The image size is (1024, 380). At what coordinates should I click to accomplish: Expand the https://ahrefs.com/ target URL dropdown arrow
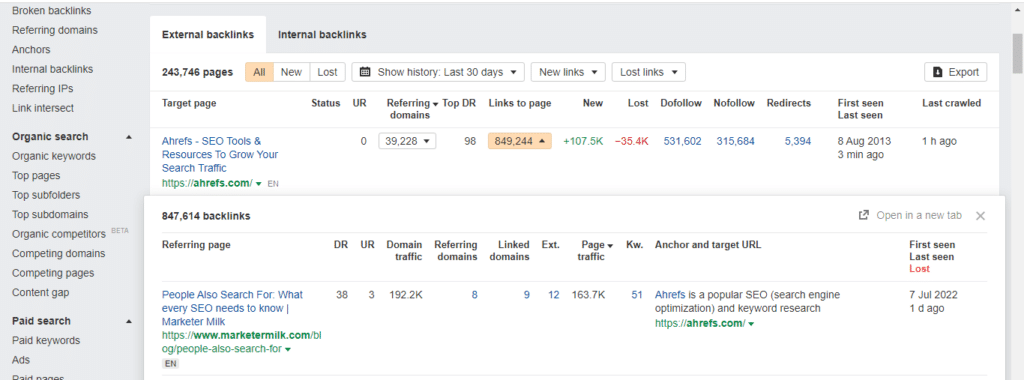coord(259,184)
